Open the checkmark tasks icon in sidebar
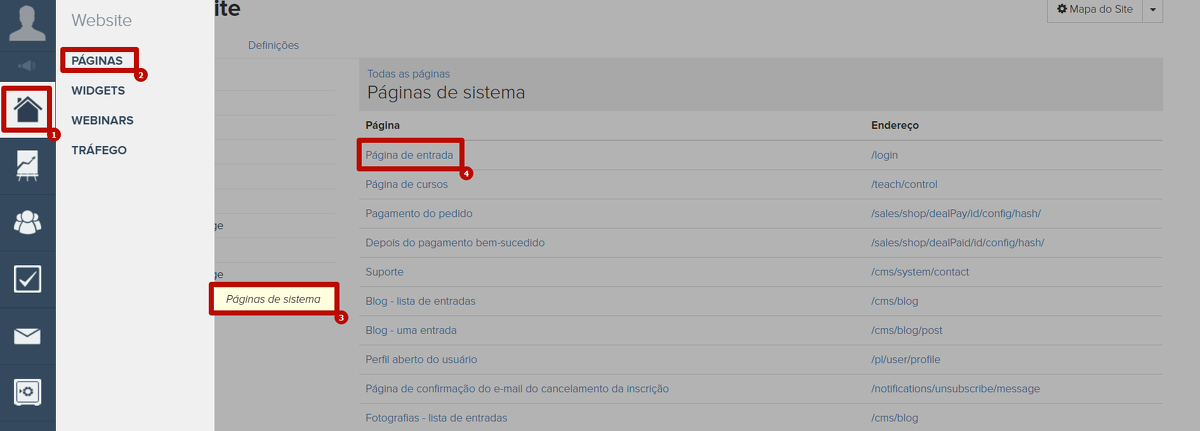The image size is (1200, 431). click(27, 279)
